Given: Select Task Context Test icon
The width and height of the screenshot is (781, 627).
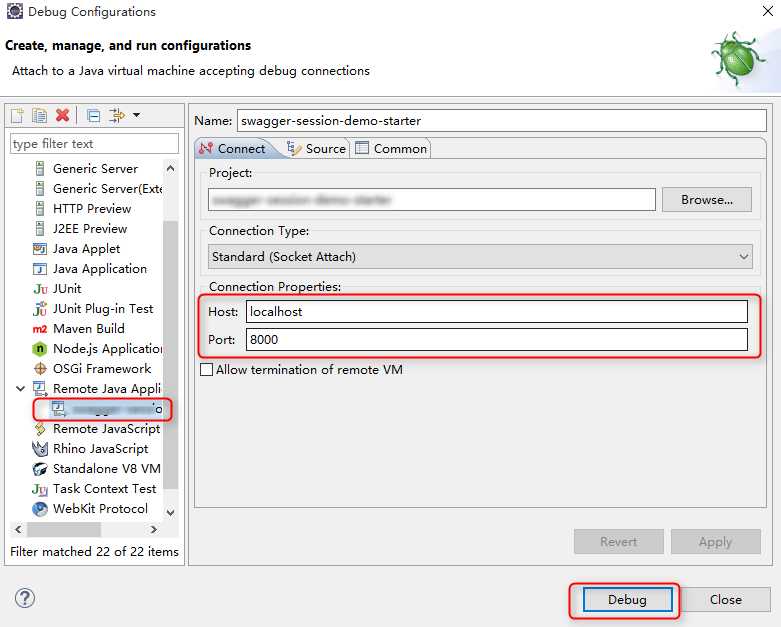Looking at the screenshot, I should coord(40,490).
